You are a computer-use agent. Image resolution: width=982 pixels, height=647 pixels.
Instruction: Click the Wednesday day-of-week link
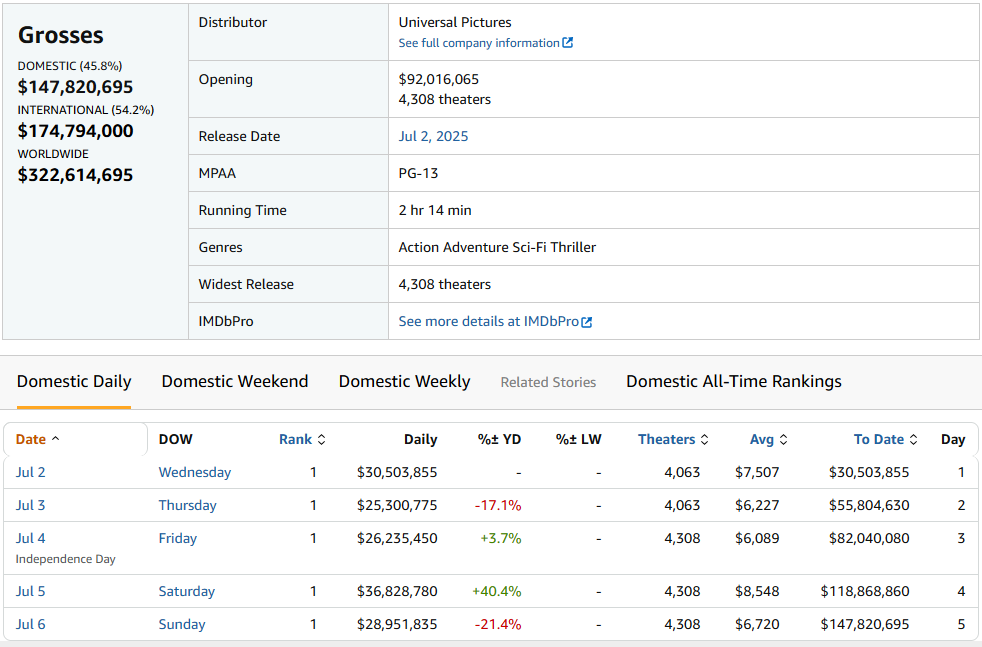coord(195,472)
